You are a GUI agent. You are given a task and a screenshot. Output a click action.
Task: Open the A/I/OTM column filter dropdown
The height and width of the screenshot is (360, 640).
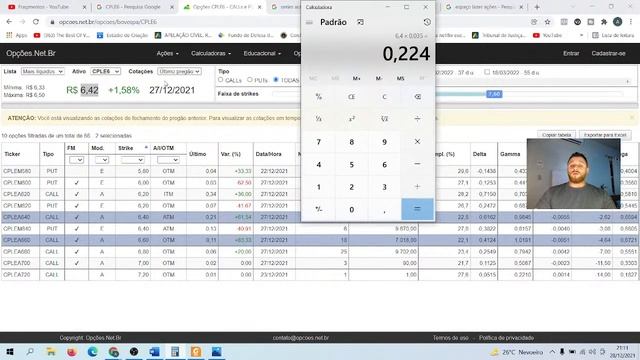[168, 160]
